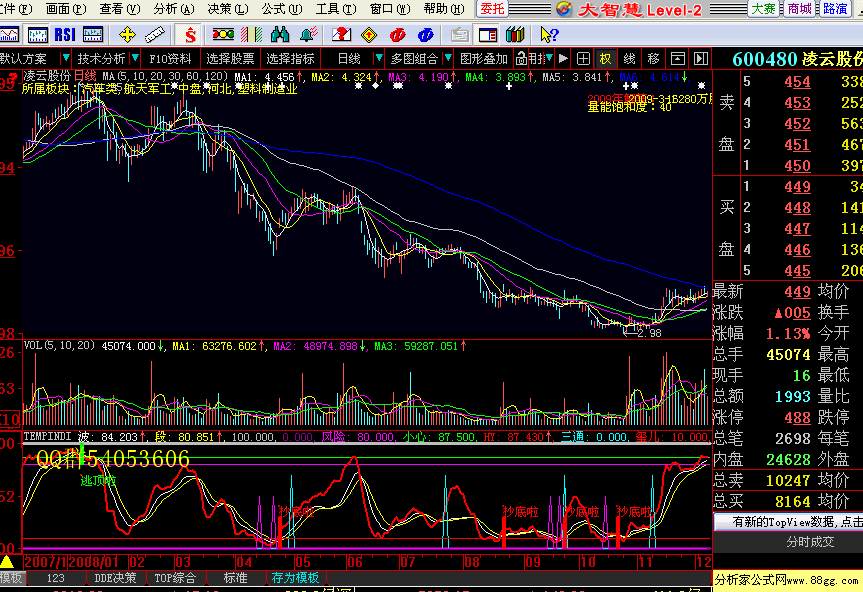
Task: Click the line chart toolbar icon
Action: point(9,35)
